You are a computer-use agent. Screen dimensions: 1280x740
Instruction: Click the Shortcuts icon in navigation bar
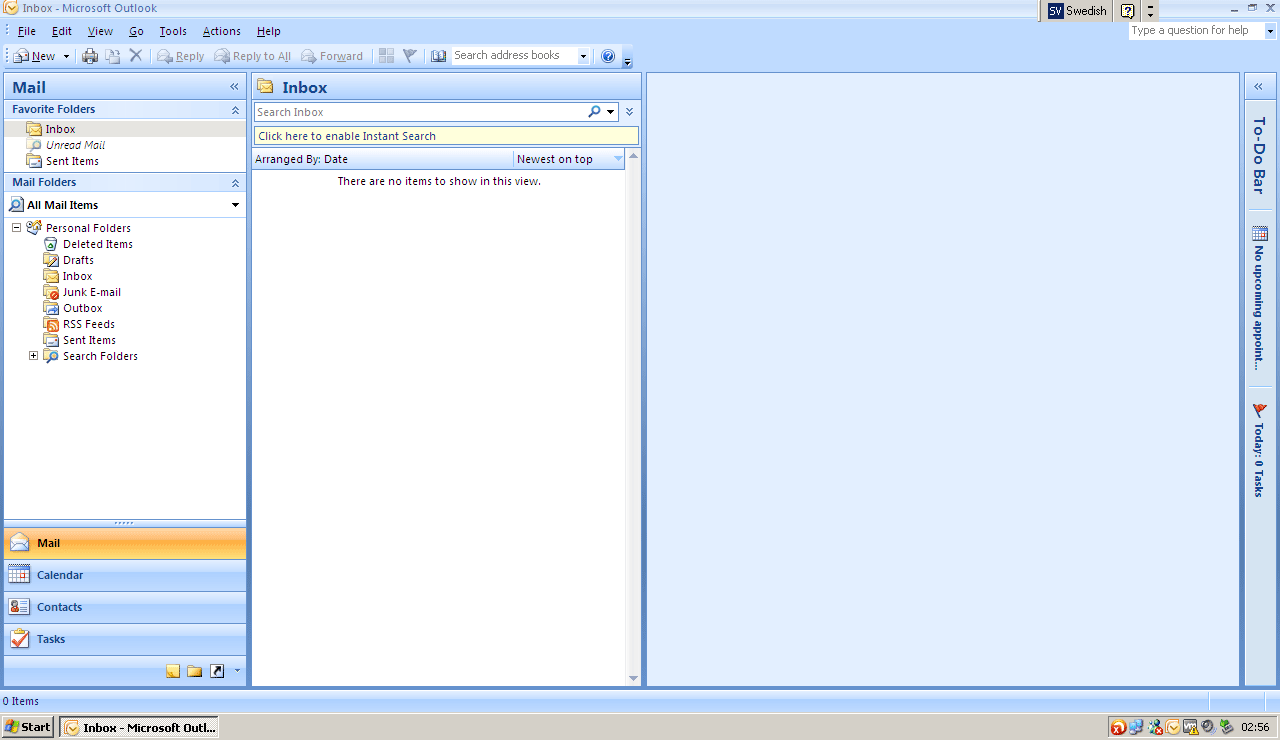tap(217, 671)
